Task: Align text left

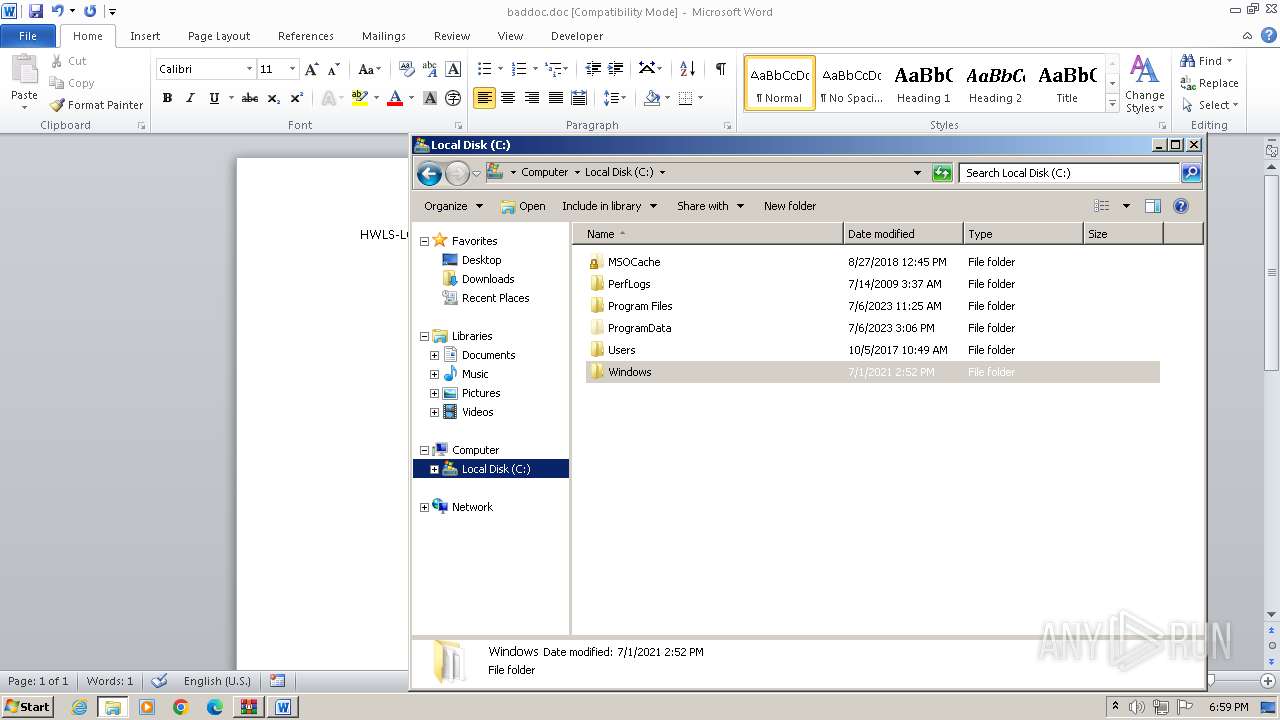Action: point(485,98)
